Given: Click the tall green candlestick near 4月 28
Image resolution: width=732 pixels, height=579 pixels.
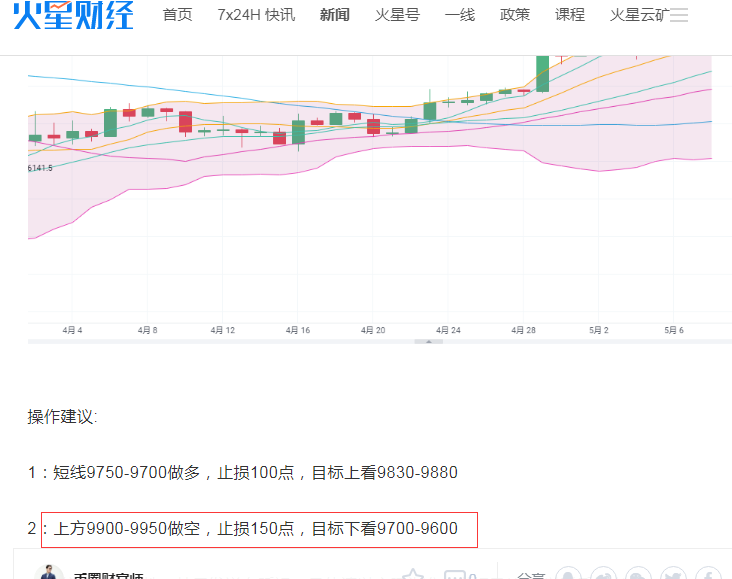Looking at the screenshot, I should click(542, 74).
